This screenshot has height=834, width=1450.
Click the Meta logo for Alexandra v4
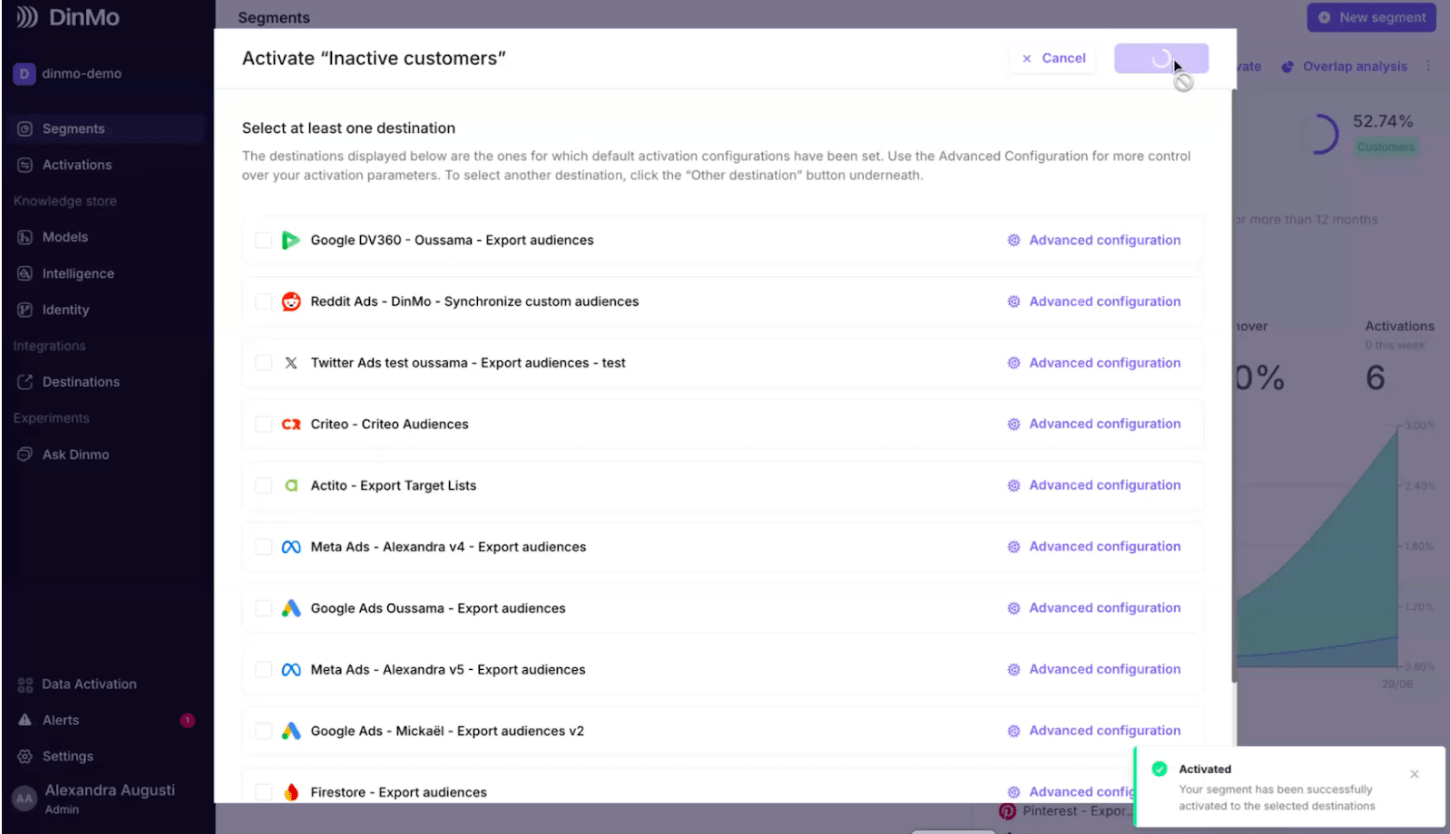(291, 547)
